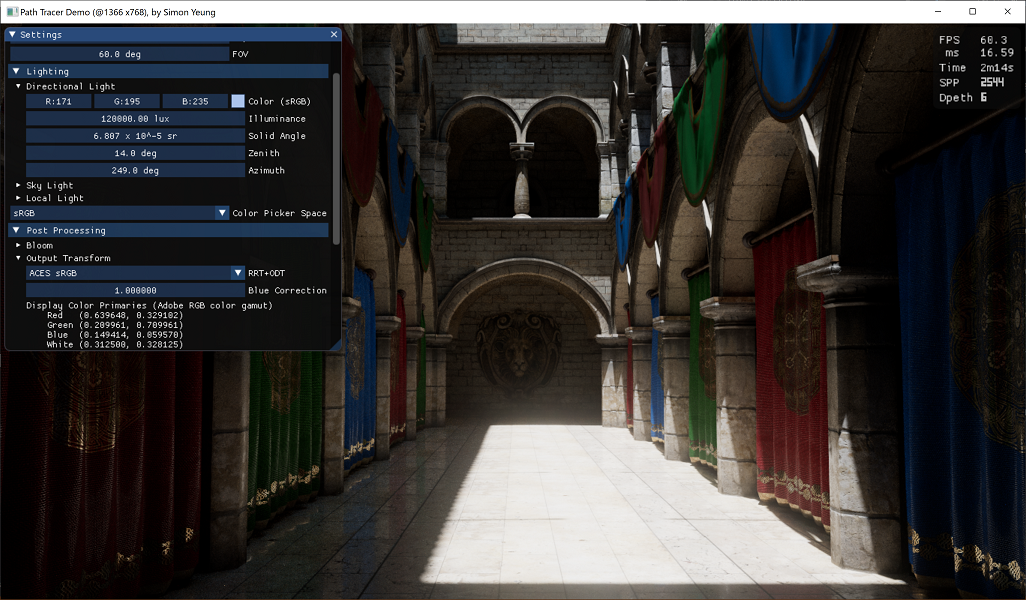Screen dimensions: 1026x600
Task: Adjust the FOV slider at 60.0 deg
Action: (120, 54)
